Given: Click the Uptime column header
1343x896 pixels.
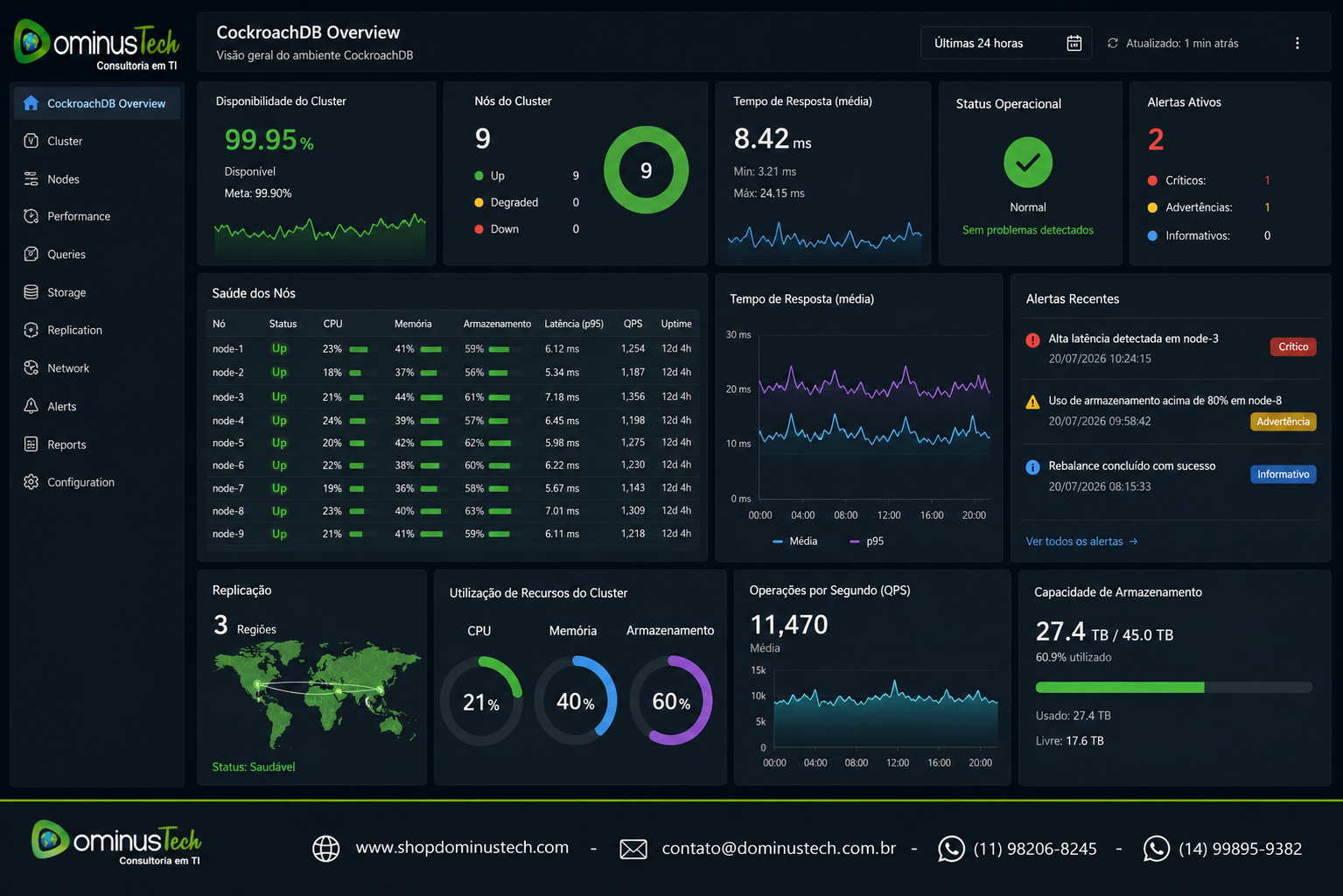Looking at the screenshot, I should point(676,324).
